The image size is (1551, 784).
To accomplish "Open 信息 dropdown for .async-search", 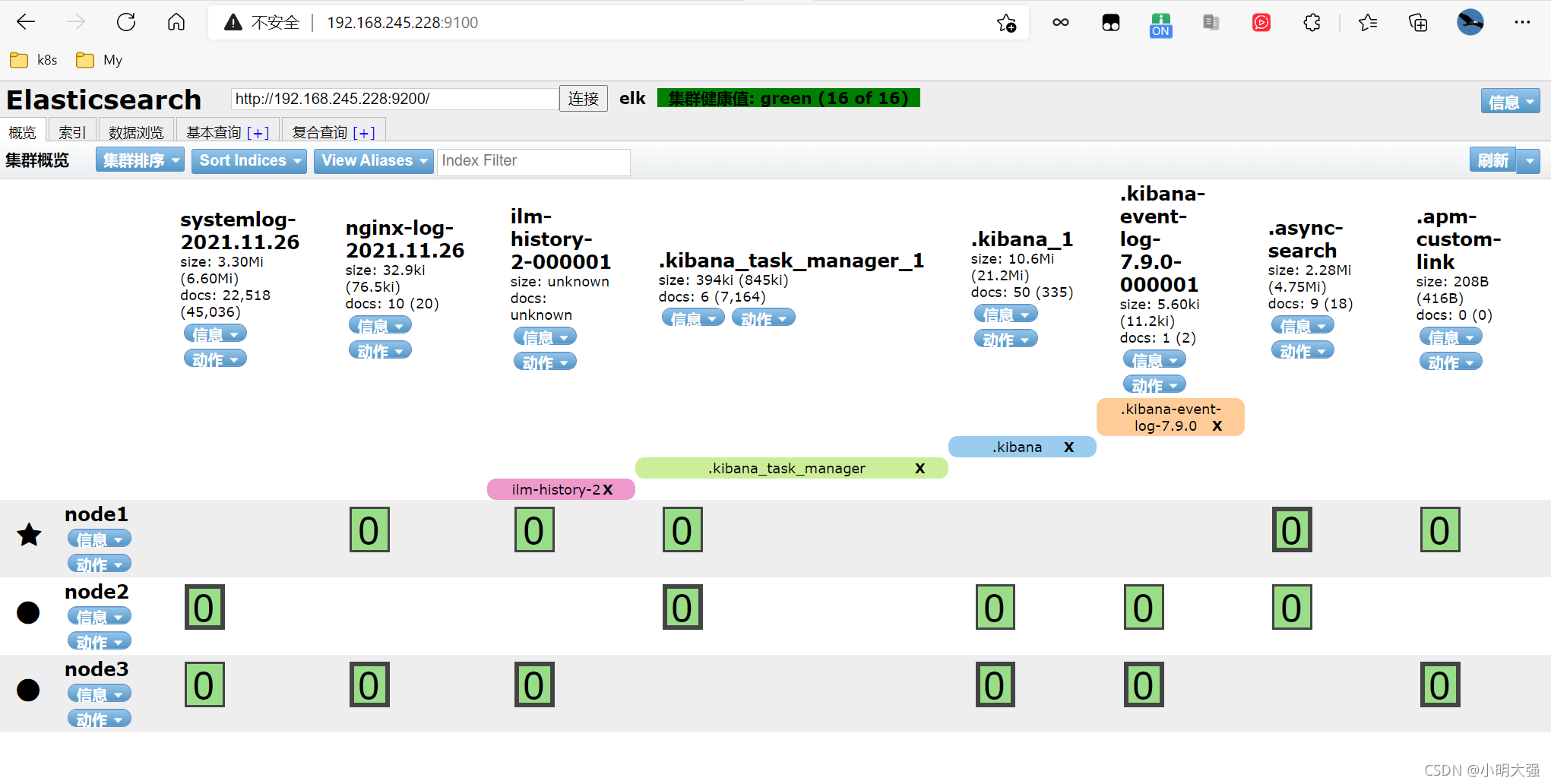I will click(x=1303, y=325).
